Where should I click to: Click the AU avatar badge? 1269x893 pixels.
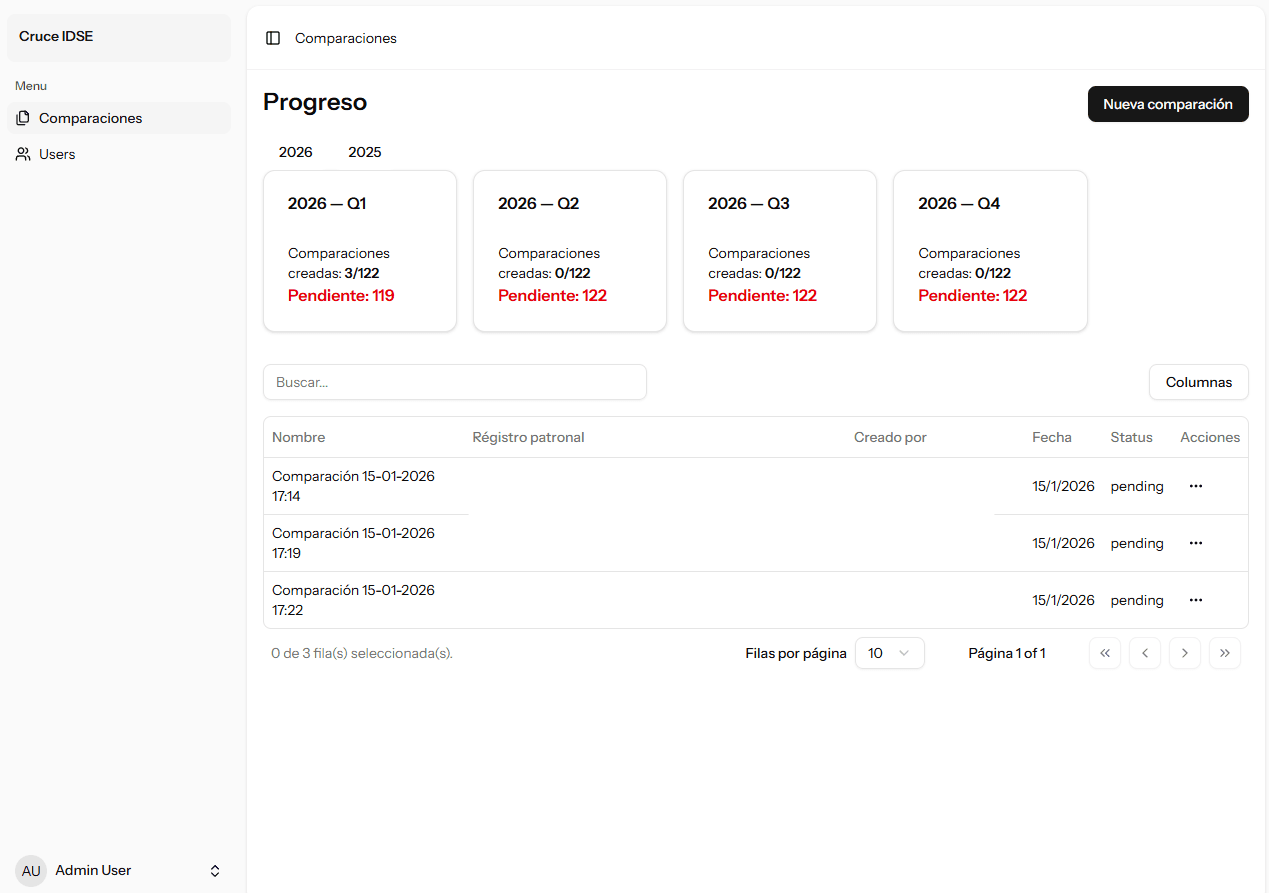pyautogui.click(x=31, y=871)
